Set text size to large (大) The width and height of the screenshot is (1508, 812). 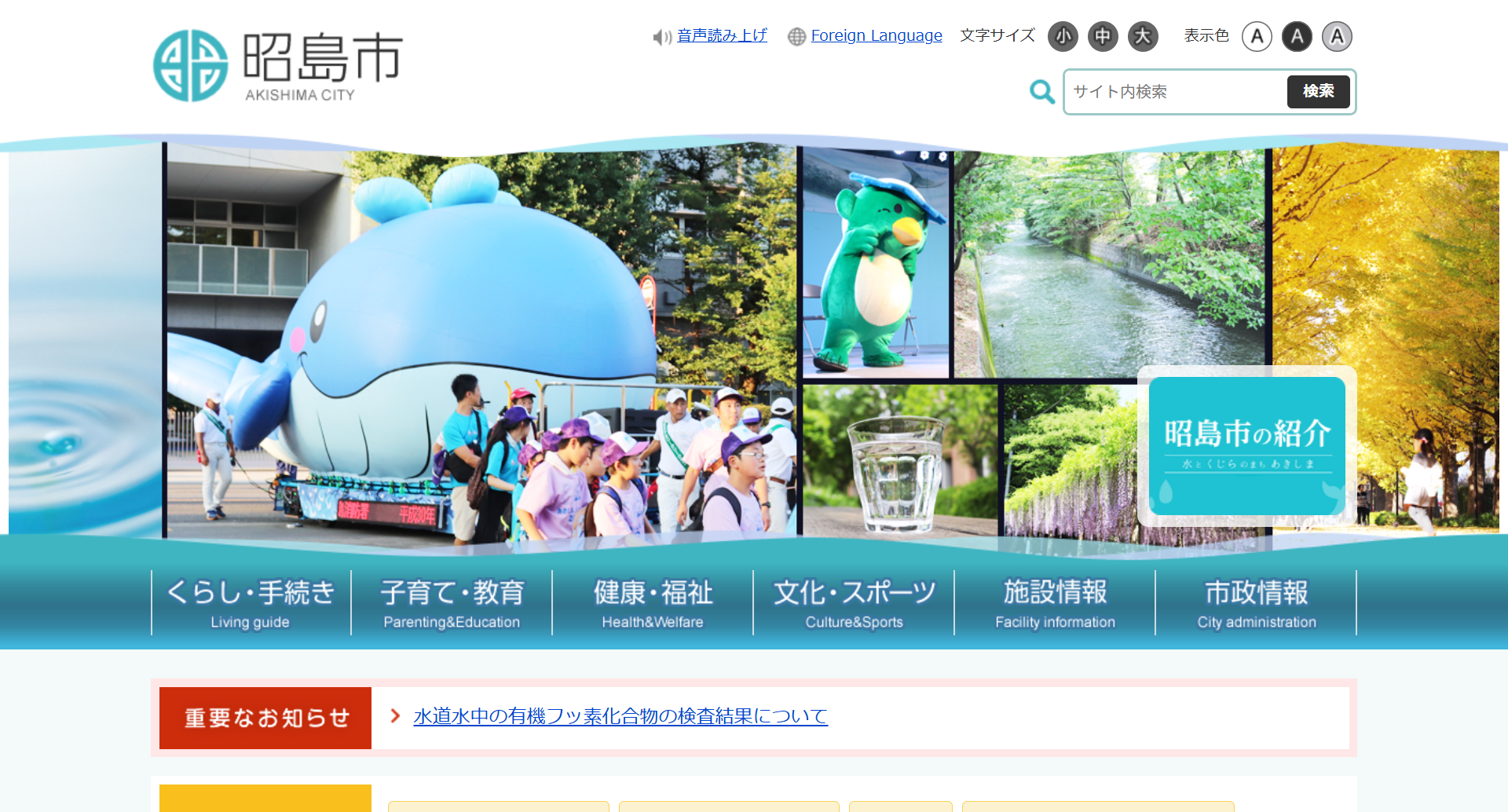point(1143,36)
